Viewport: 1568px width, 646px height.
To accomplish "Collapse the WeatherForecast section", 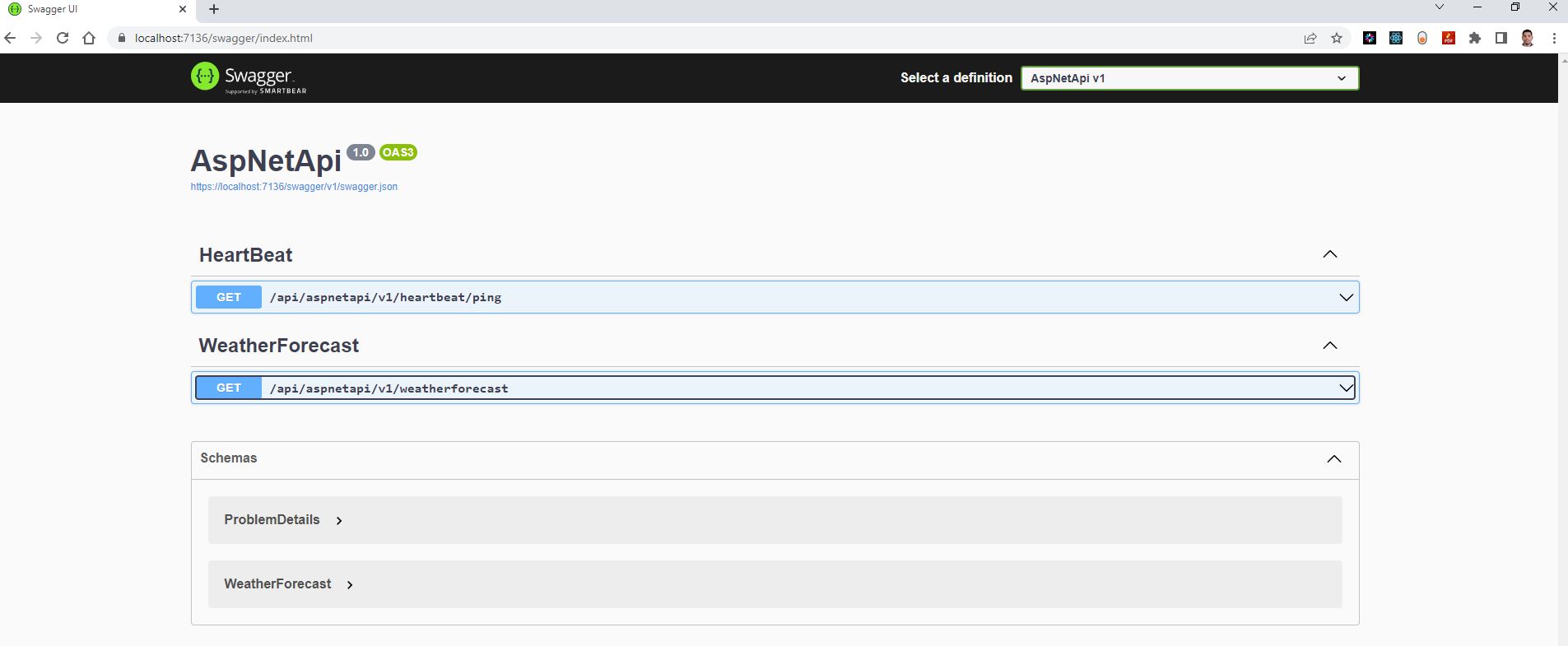I will [x=1330, y=346].
